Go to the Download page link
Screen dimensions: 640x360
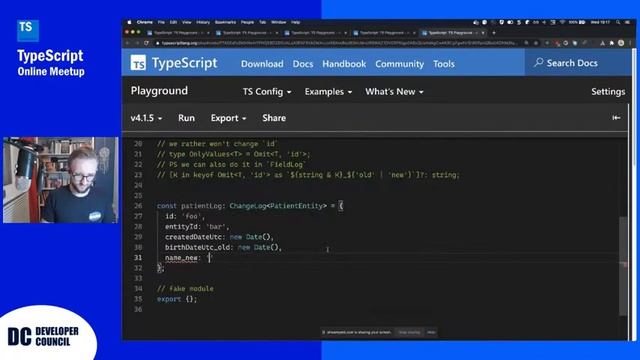(262, 64)
